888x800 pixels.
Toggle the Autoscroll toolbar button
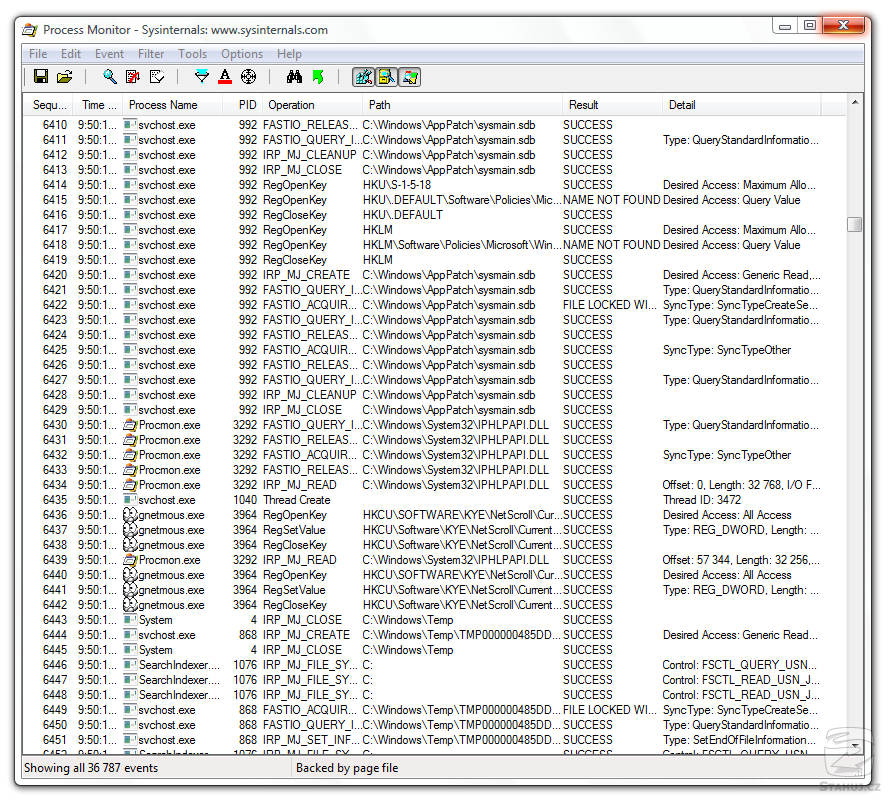click(x=132, y=77)
